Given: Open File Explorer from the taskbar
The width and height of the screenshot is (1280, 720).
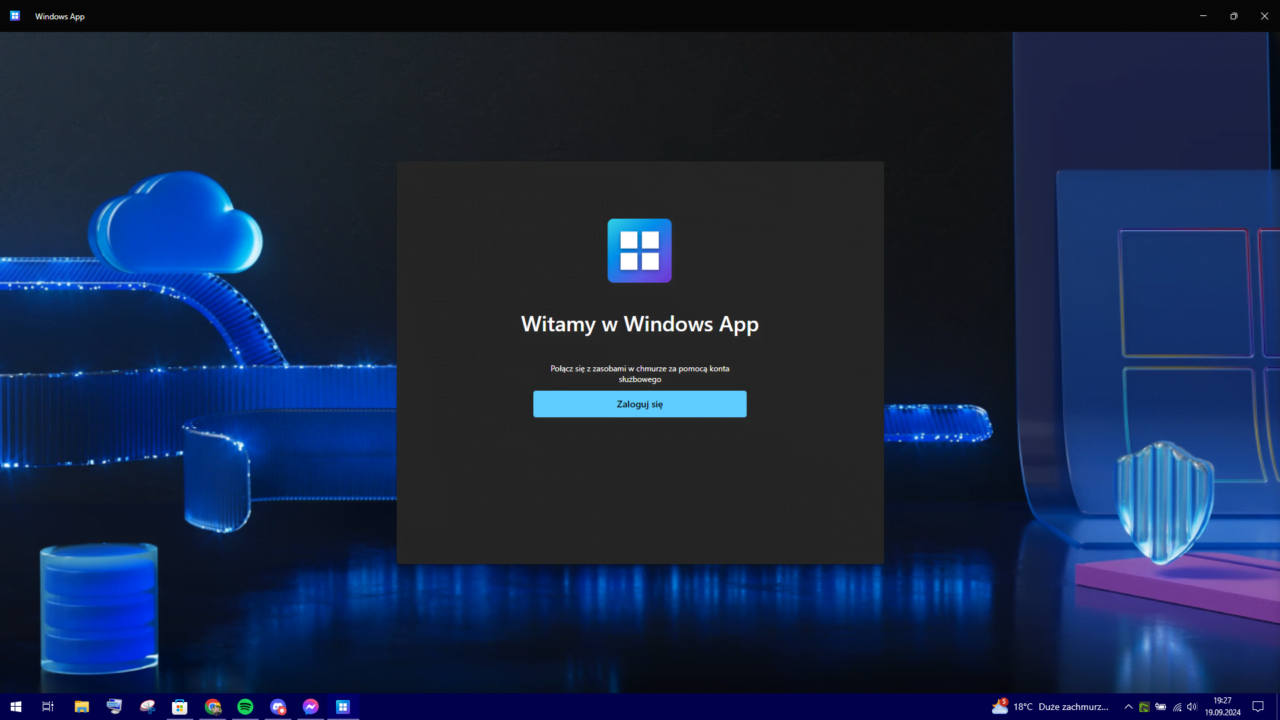Looking at the screenshot, I should (x=82, y=707).
